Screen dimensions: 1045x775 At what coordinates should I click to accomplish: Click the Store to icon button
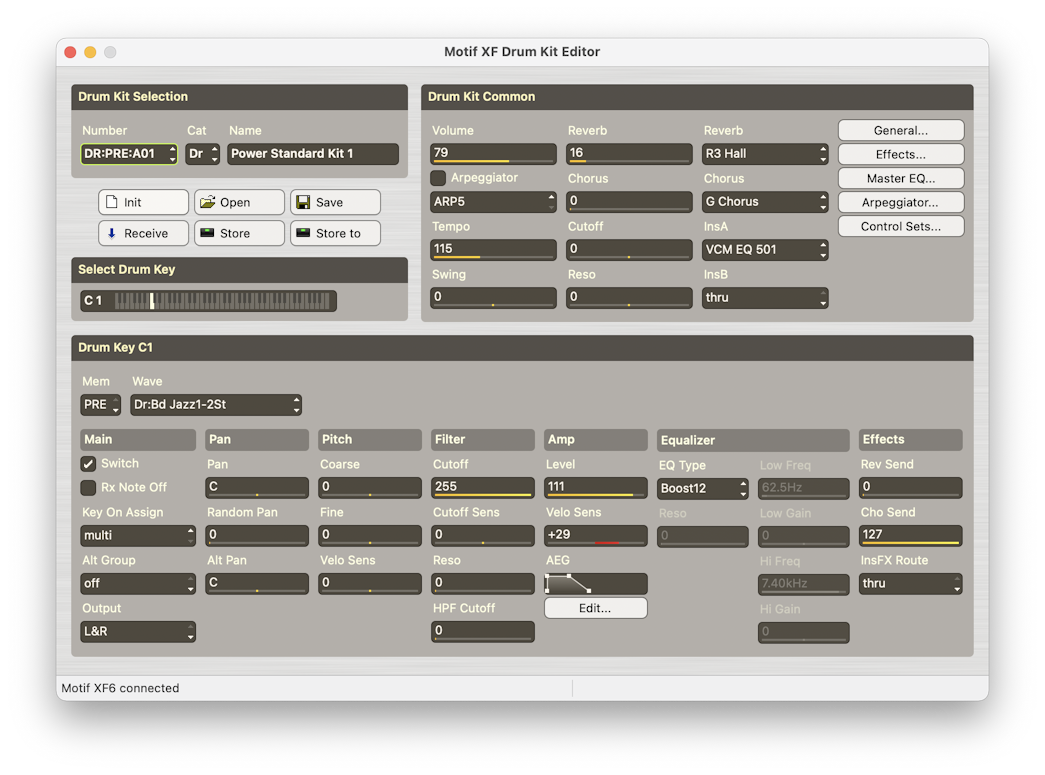click(x=335, y=233)
